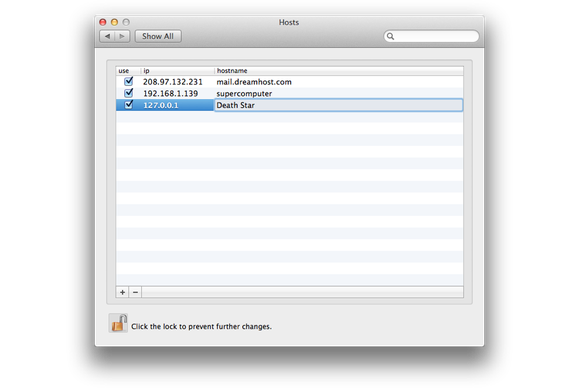Screen dimensions: 580x388
Task: Click the back navigation arrow
Action: (107, 36)
